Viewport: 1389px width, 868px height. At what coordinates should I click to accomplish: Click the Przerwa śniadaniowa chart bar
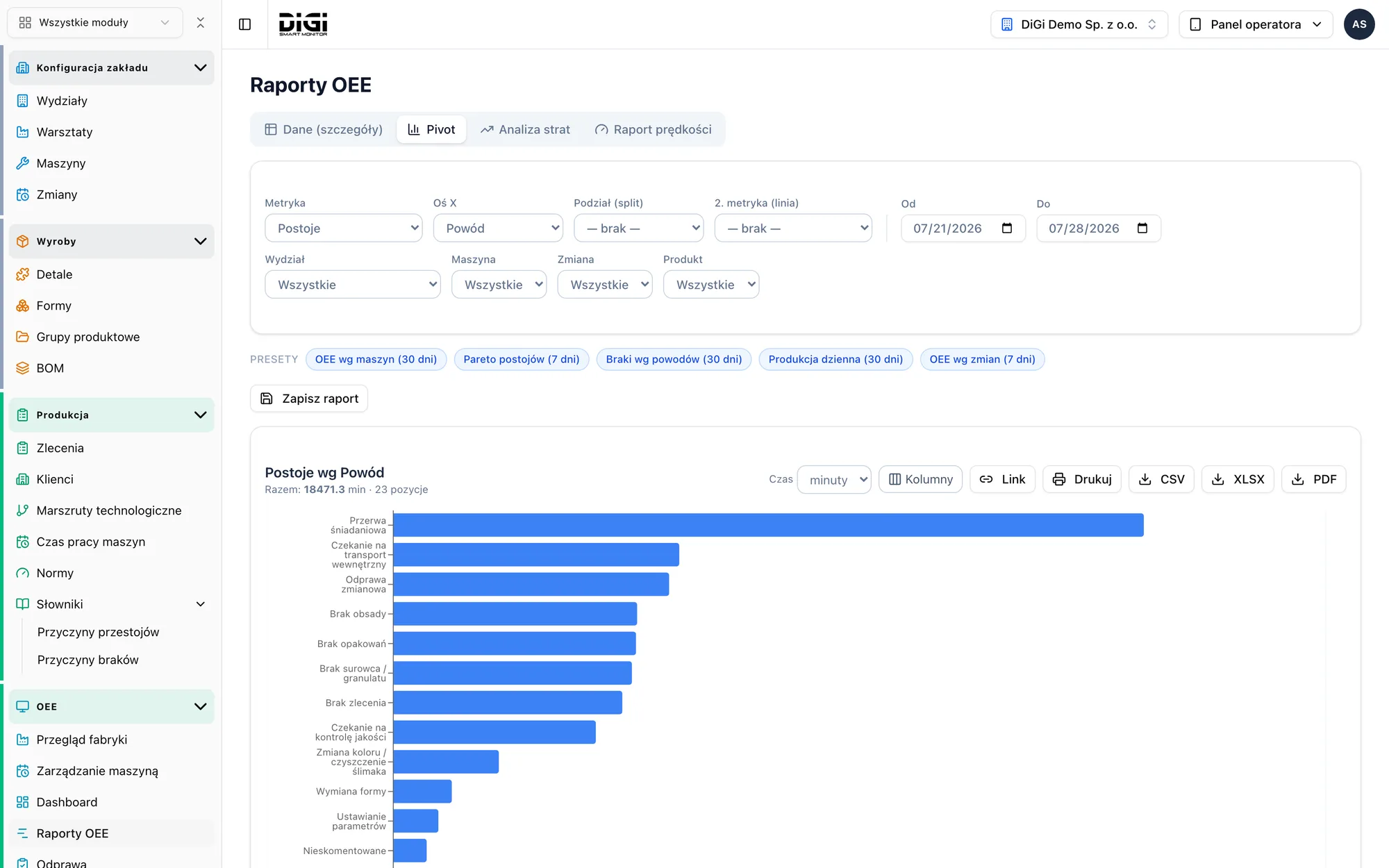tap(768, 525)
